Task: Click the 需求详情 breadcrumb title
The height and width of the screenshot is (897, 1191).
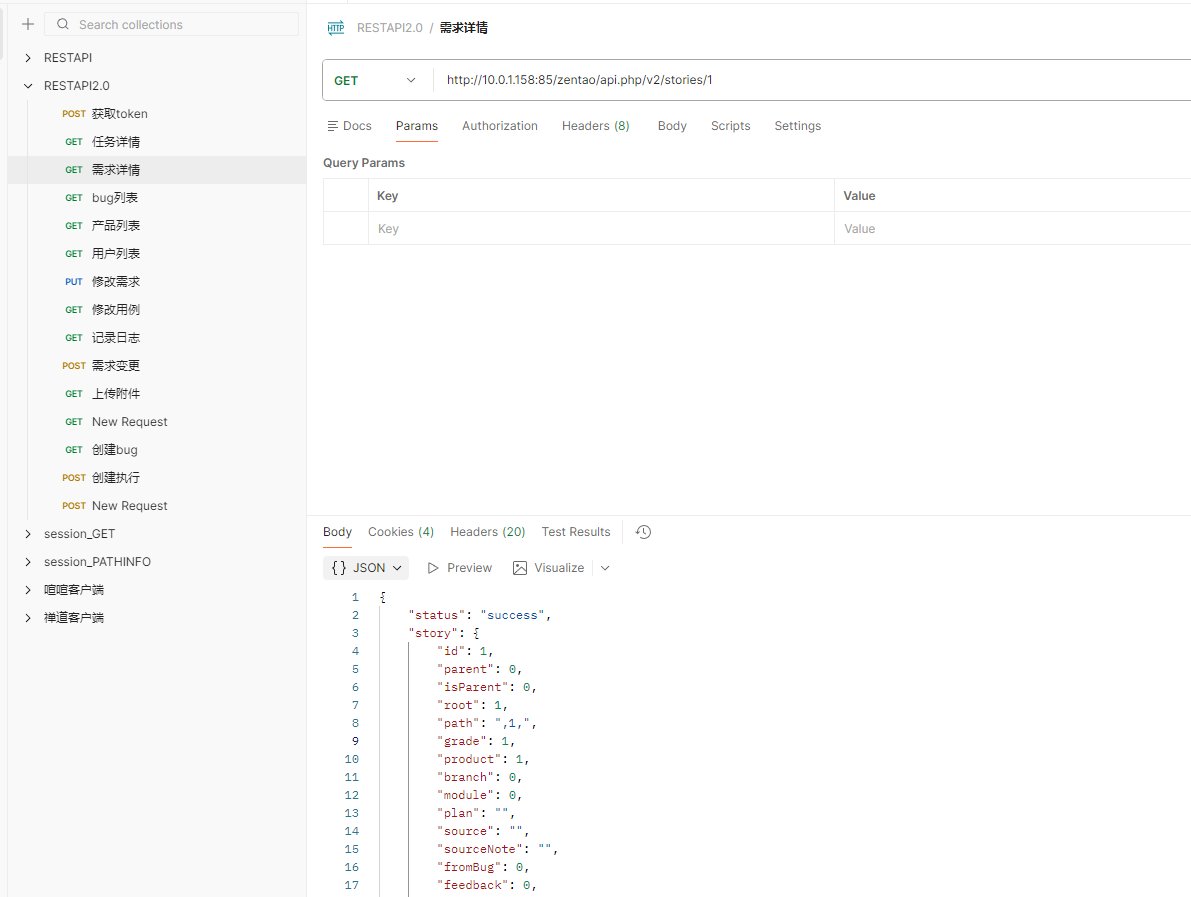Action: click(x=463, y=28)
